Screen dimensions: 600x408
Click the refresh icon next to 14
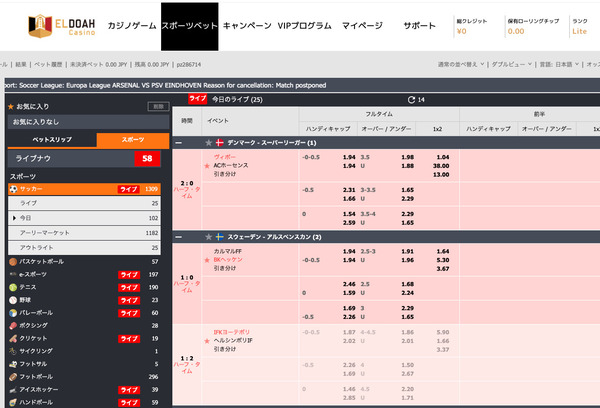[x=411, y=100]
